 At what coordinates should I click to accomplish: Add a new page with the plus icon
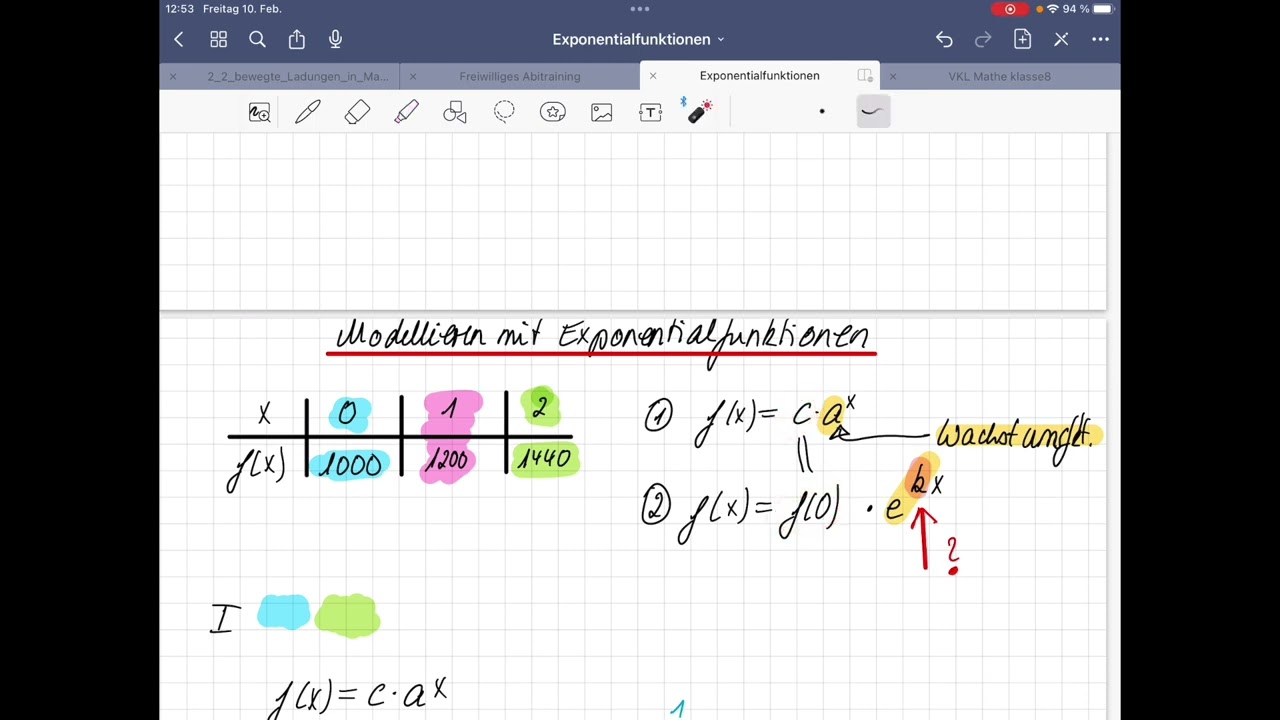[1022, 39]
